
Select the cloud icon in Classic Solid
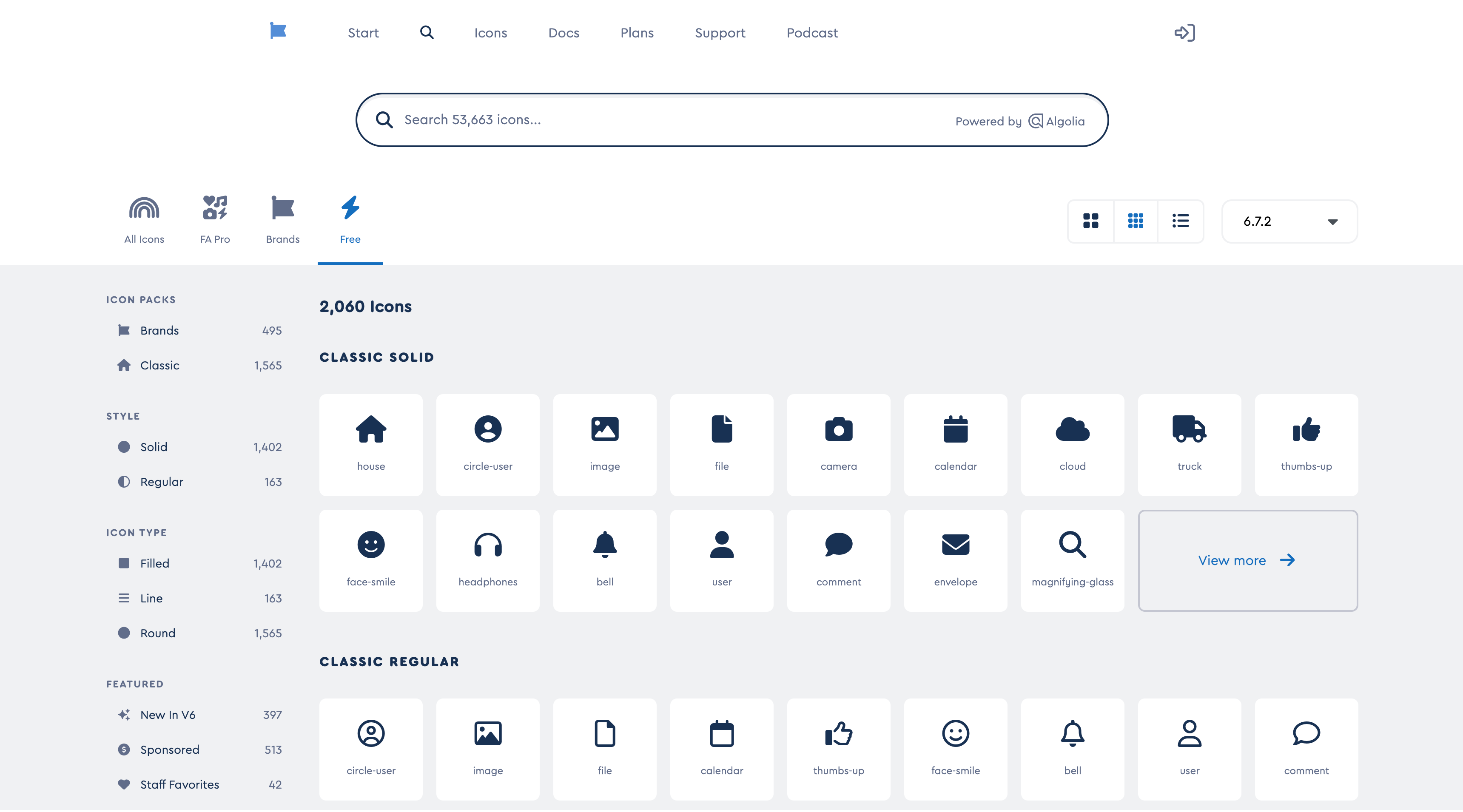pyautogui.click(x=1072, y=445)
